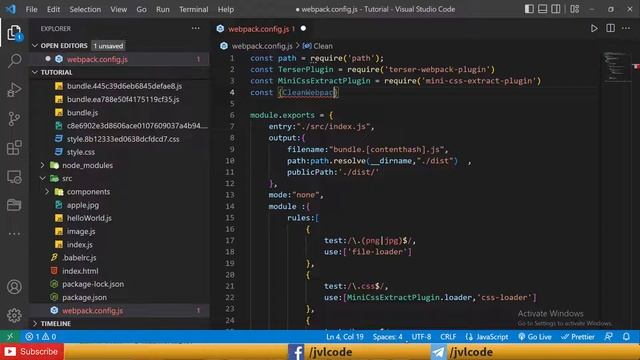Click Ln 4, Col 19 cursor position

click(345, 337)
